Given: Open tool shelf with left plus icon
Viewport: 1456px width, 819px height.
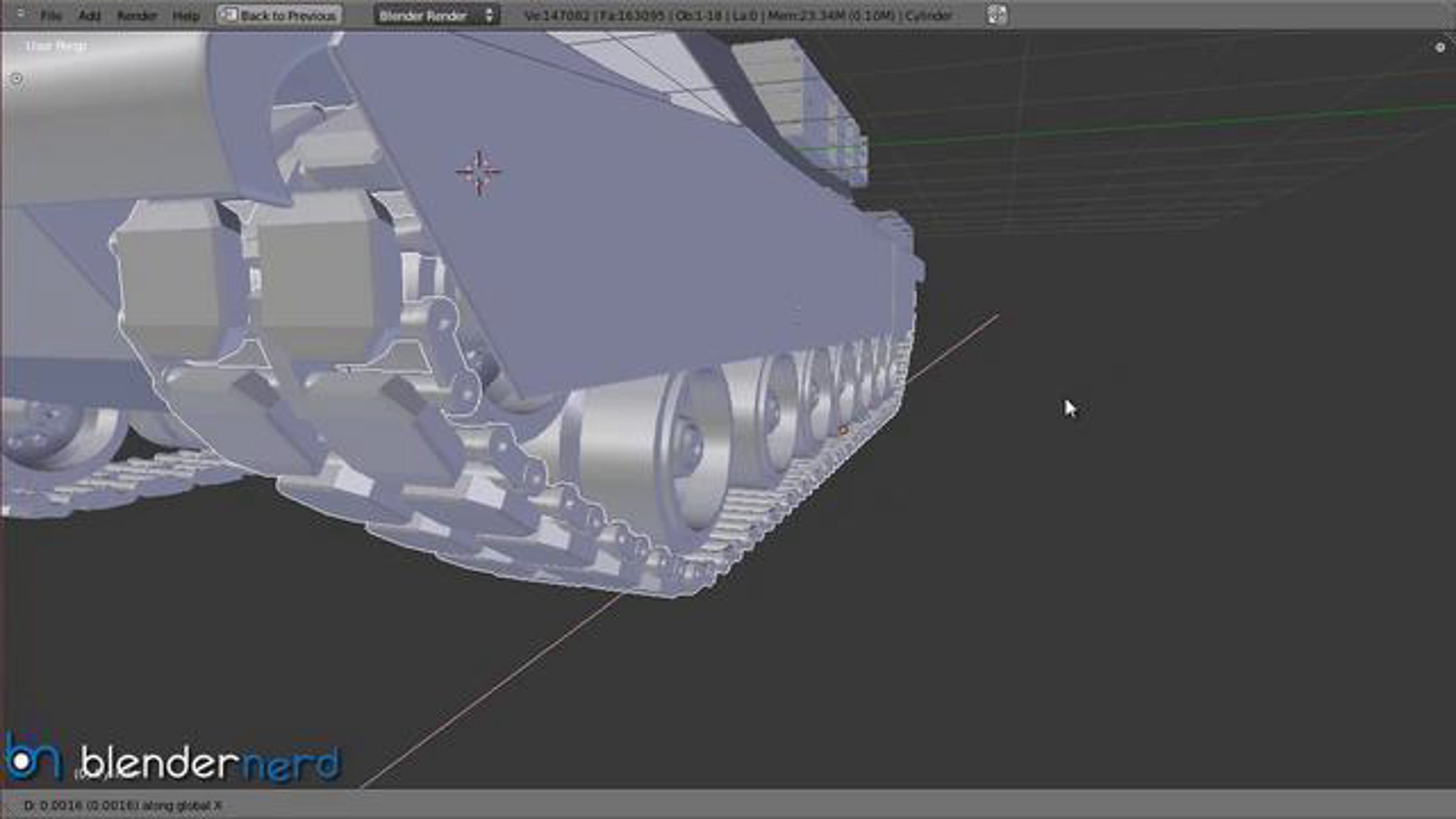Looking at the screenshot, I should 16,79.
